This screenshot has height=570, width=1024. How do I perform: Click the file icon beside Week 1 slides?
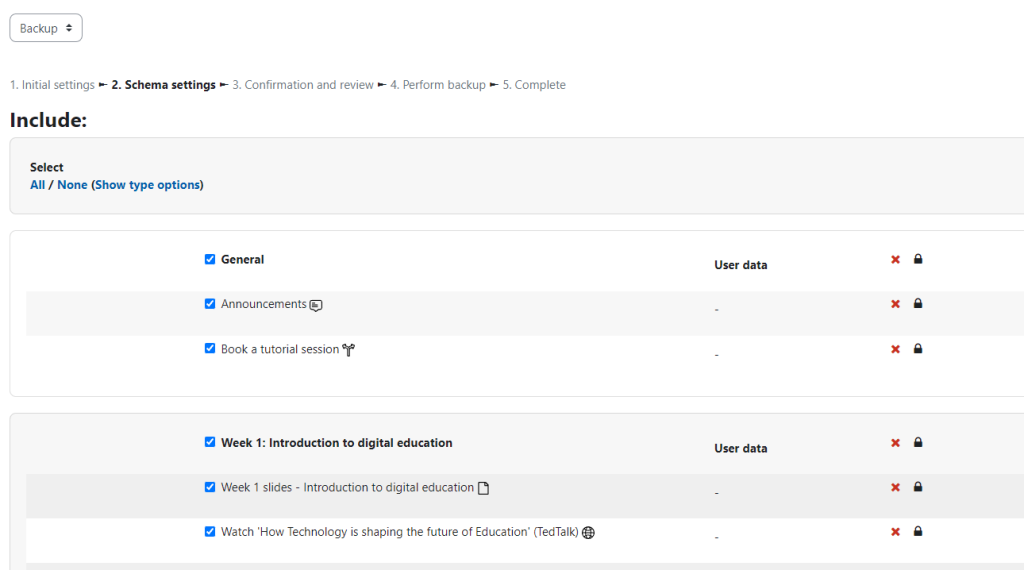(x=483, y=488)
